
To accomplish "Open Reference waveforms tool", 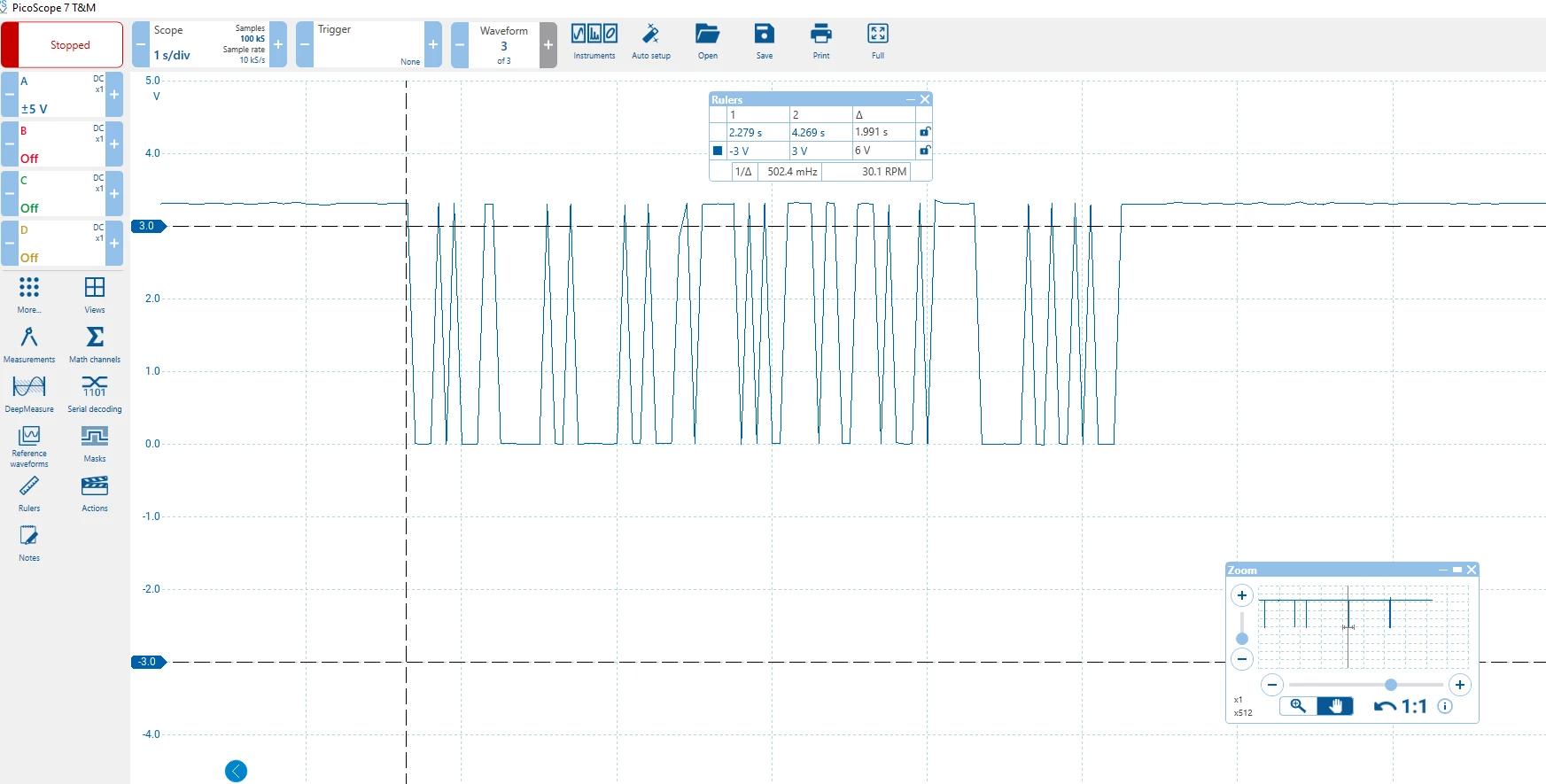I will [29, 446].
